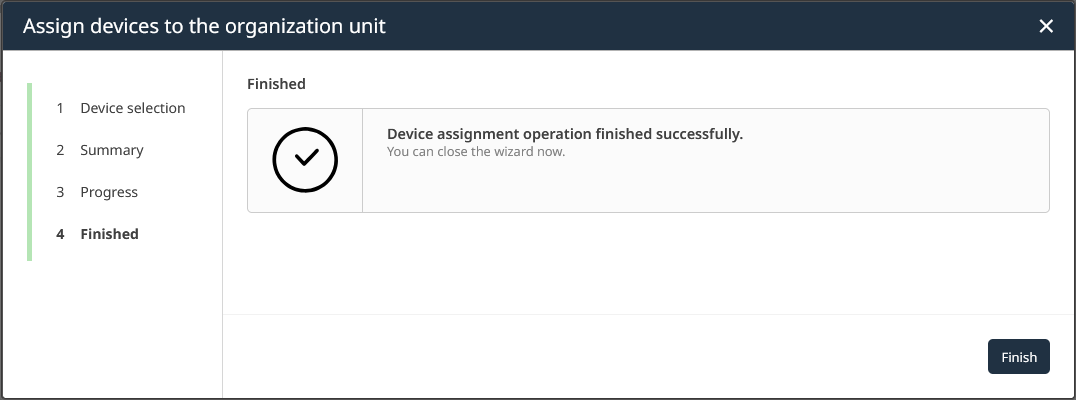Click step number 3 beside Progress

[x=60, y=192]
